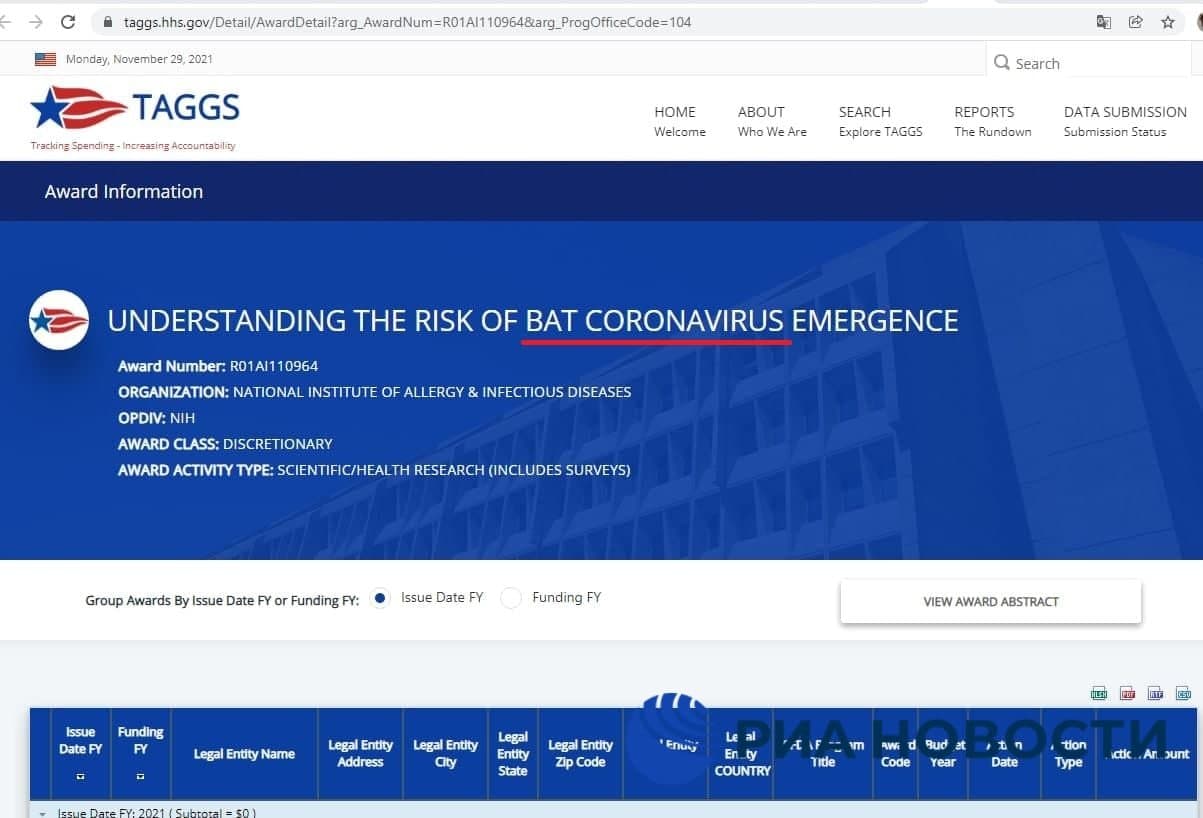Sort by Legal Entity Name column
1203x818 pixels.
pyautogui.click(x=244, y=754)
